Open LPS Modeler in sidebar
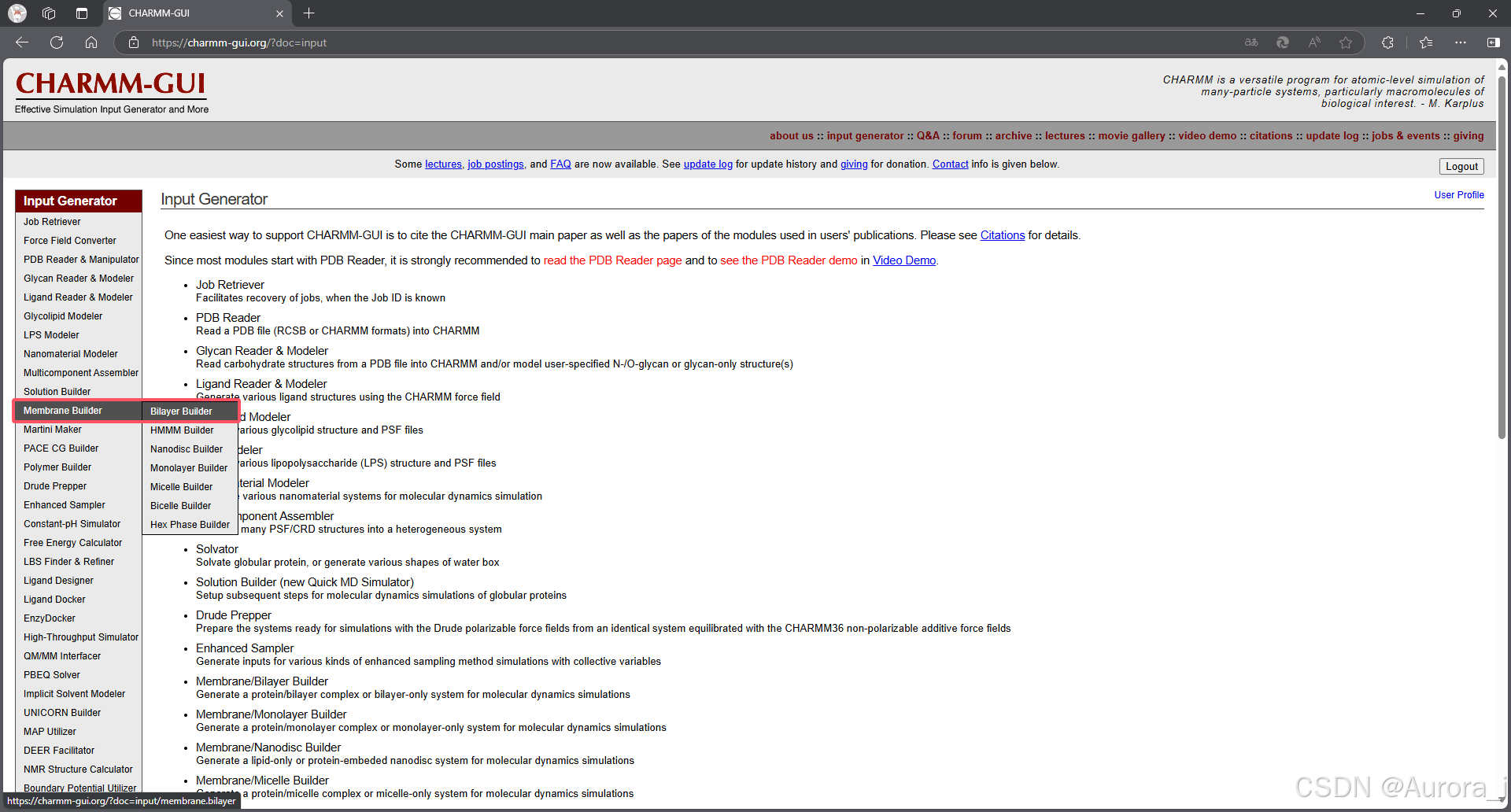 click(x=79, y=335)
